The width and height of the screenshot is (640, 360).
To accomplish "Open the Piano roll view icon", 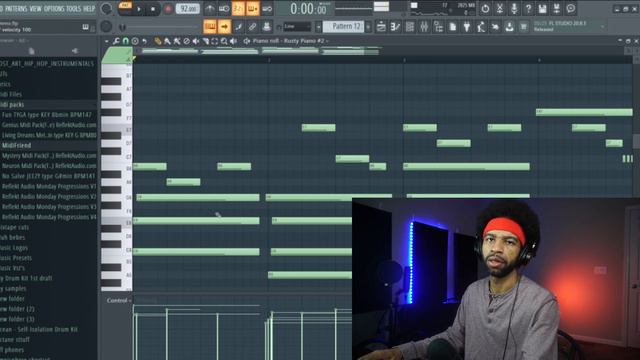I will (396, 27).
